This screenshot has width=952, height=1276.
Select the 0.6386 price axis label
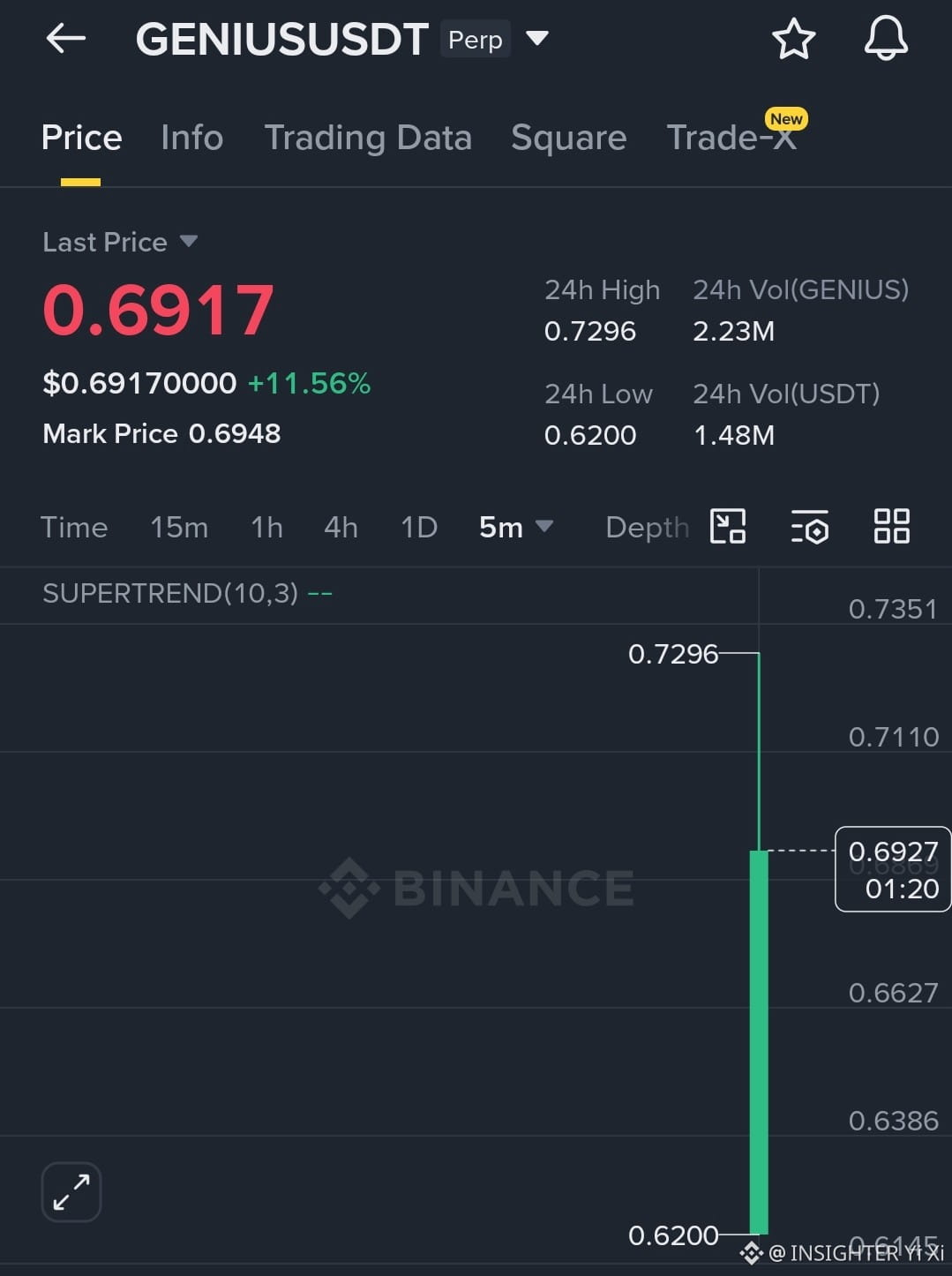(893, 1121)
